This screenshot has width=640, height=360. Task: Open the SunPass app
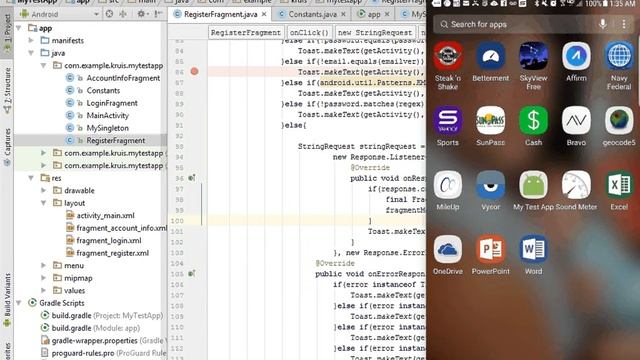[491, 120]
